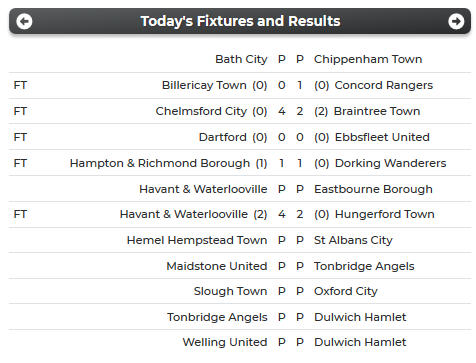Screen dimensions: 476x363
Task: Open Hungerford Town team page
Action: point(385,214)
